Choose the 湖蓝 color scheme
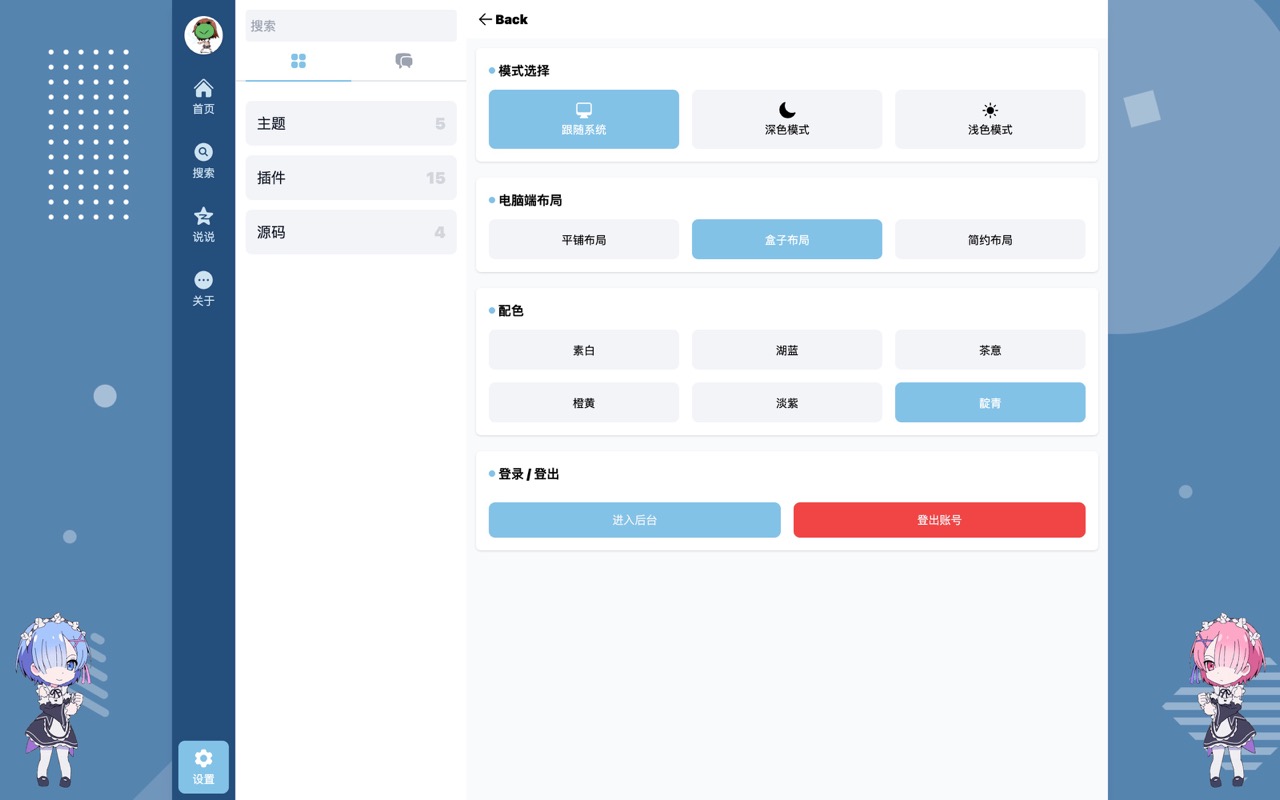This screenshot has height=800, width=1280. (x=787, y=350)
